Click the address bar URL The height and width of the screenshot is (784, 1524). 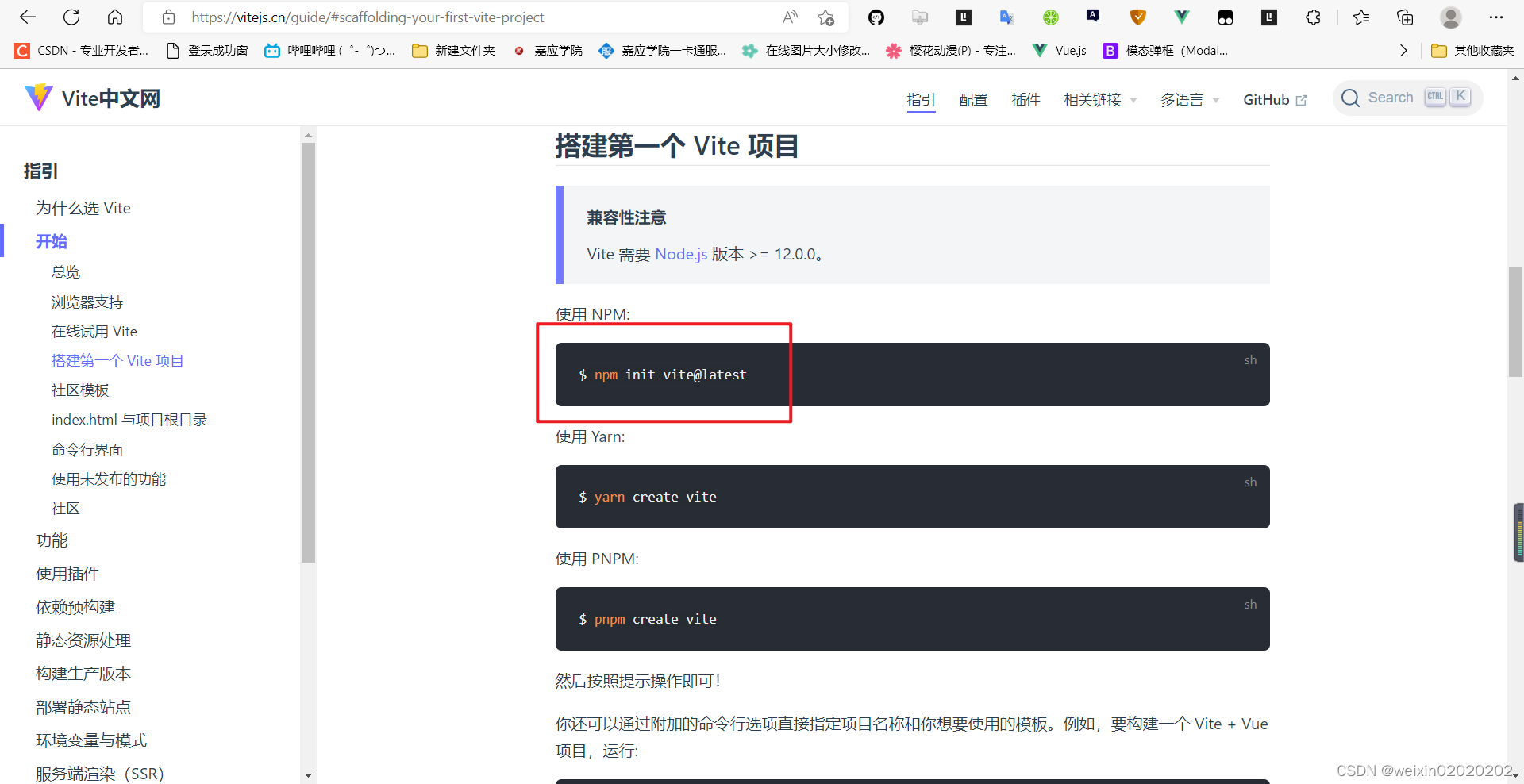coord(368,17)
